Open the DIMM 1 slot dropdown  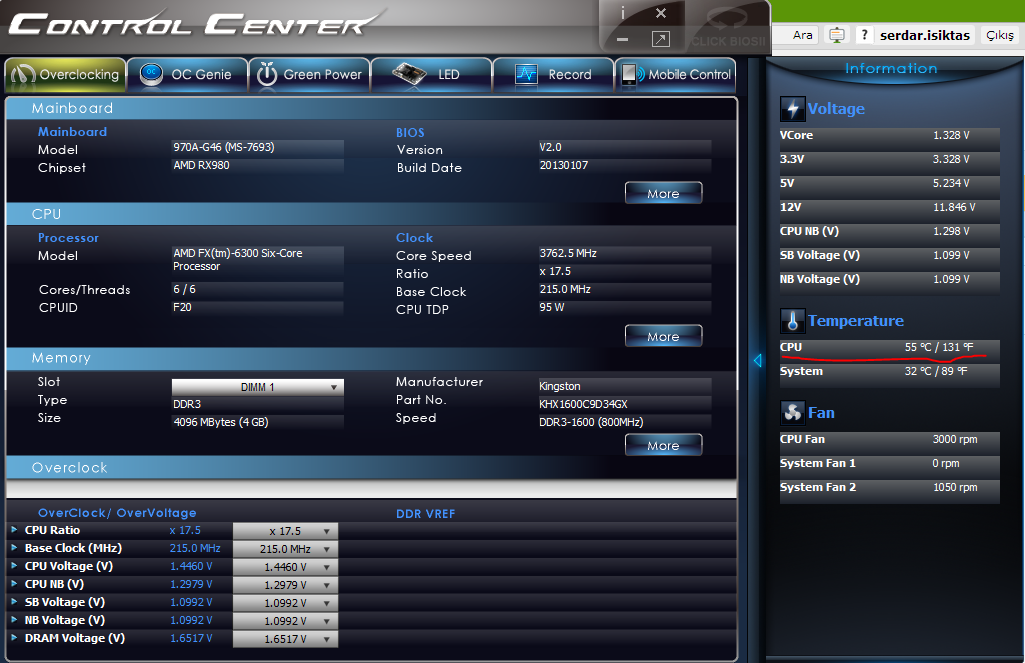258,387
